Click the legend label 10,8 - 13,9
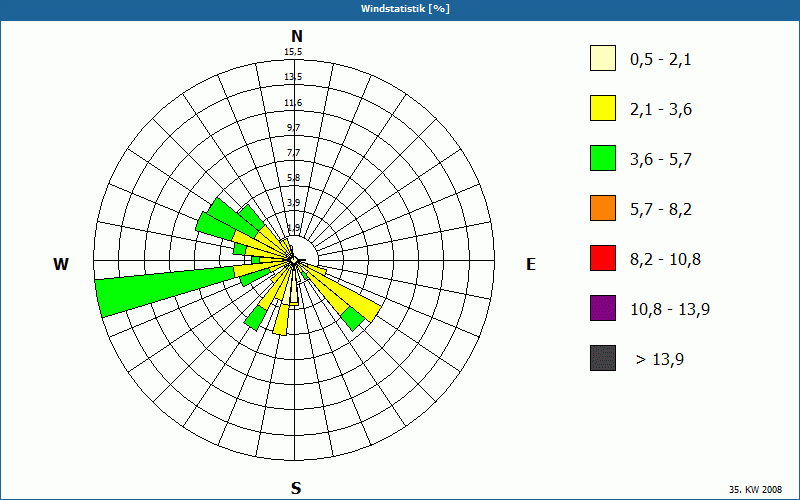Screen dimensions: 800x500 pos(670,310)
